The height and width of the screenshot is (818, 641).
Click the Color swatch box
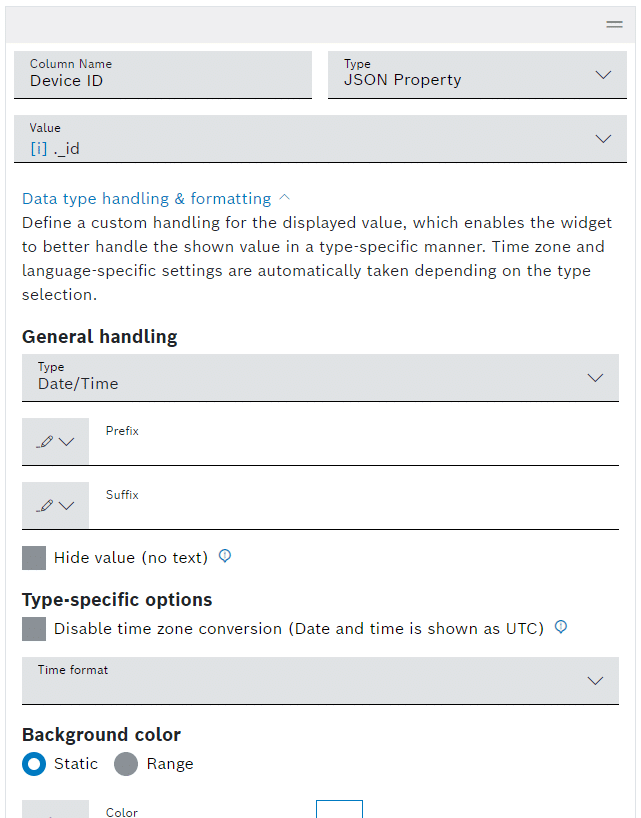tap(339, 809)
